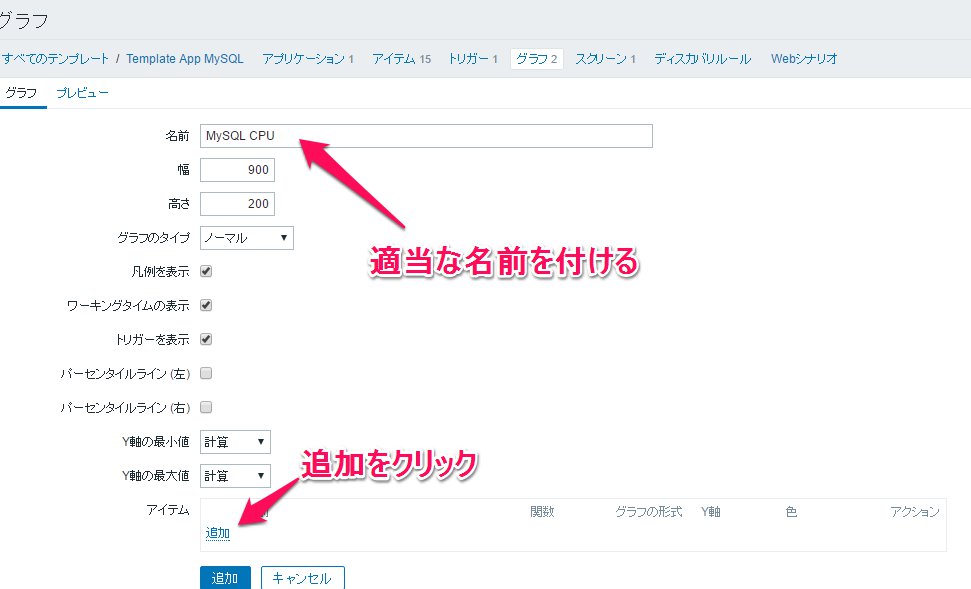Click the 幅 (width) input field
The image size is (971, 589).
tap(237, 170)
